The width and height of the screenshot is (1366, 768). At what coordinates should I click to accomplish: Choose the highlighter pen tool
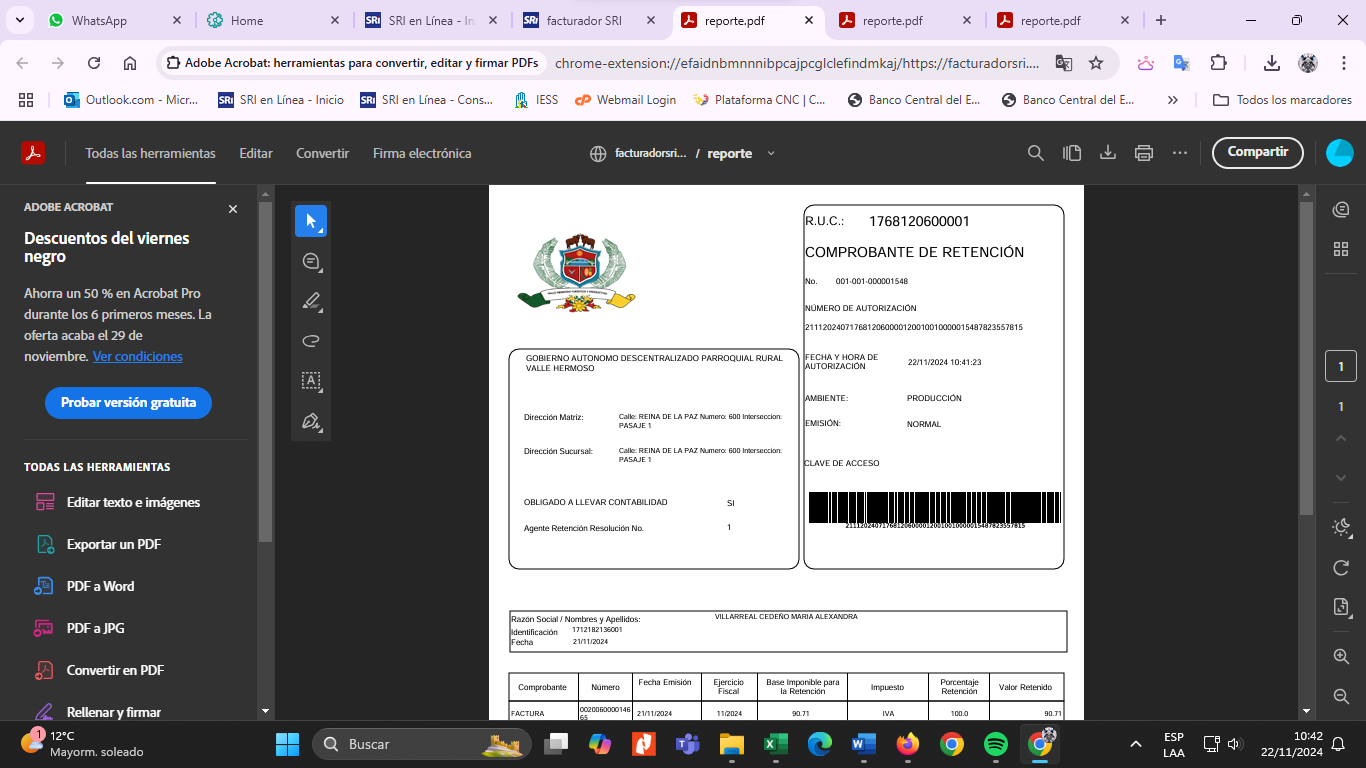click(310, 301)
